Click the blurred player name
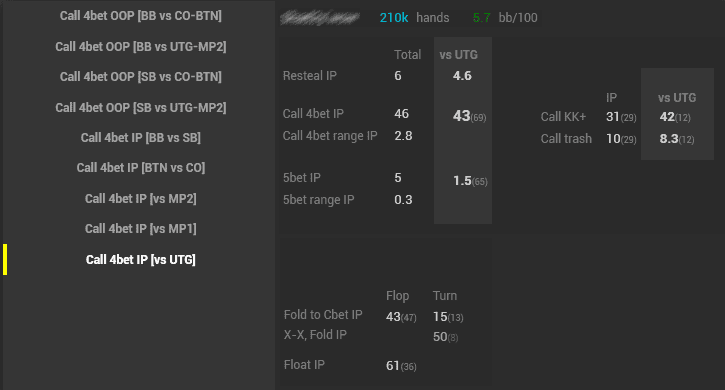 tap(320, 18)
